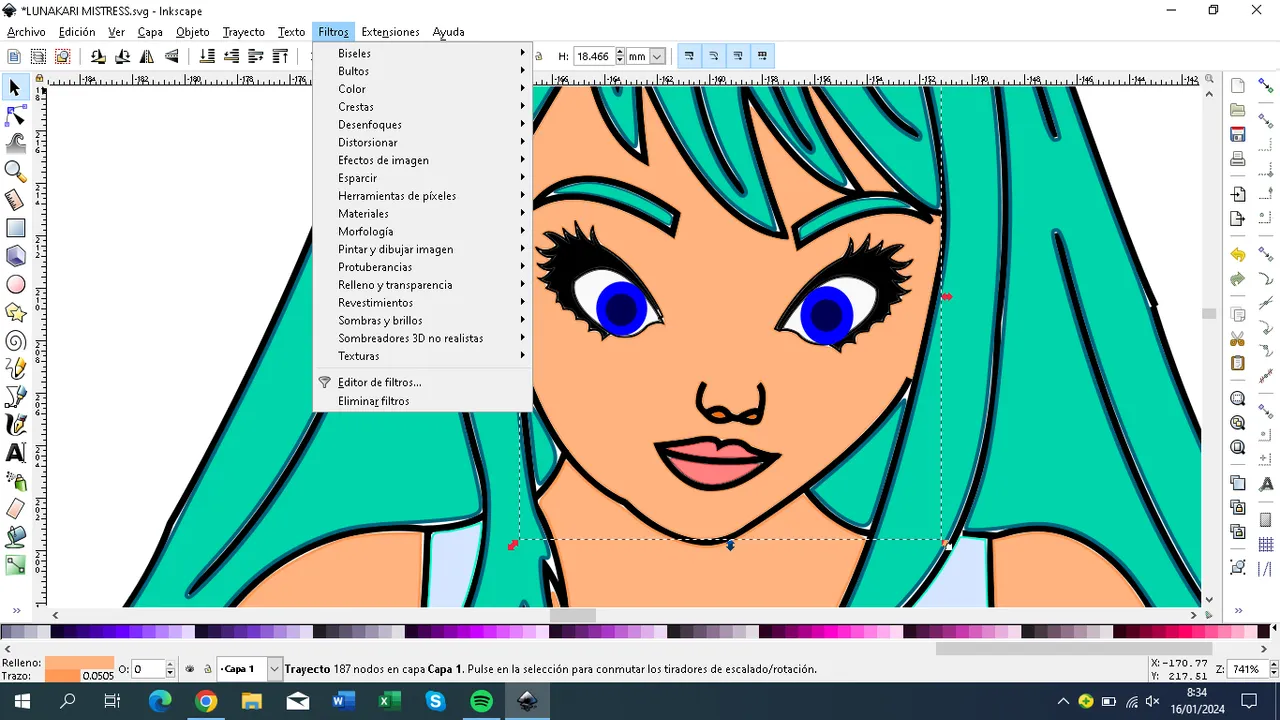The image size is (1280, 720).
Task: Click the Open folder icon in command bar
Action: pyautogui.click(x=1238, y=111)
